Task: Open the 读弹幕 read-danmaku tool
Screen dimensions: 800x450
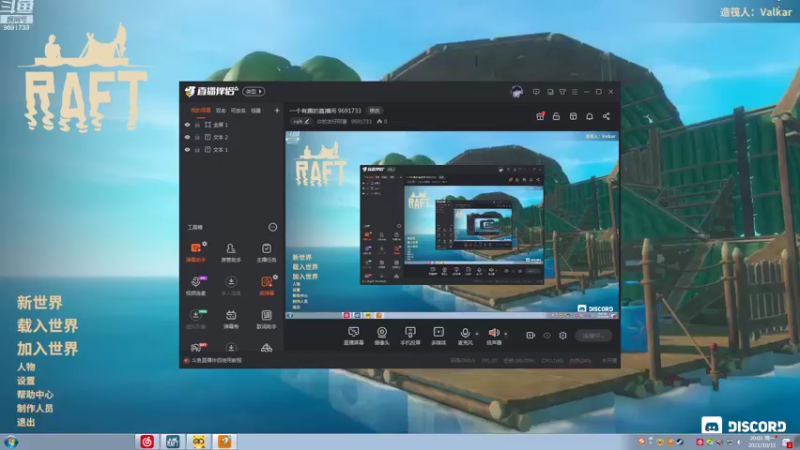Action: tap(266, 285)
